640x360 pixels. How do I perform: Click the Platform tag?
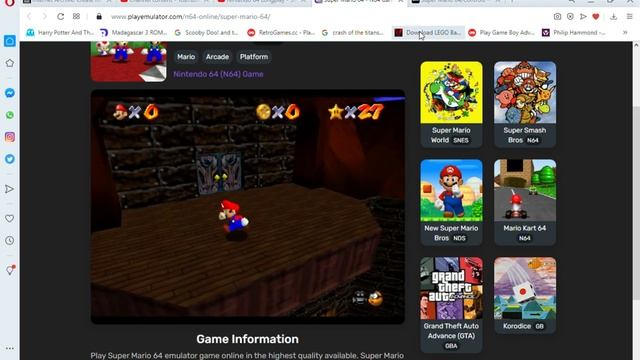click(x=254, y=57)
